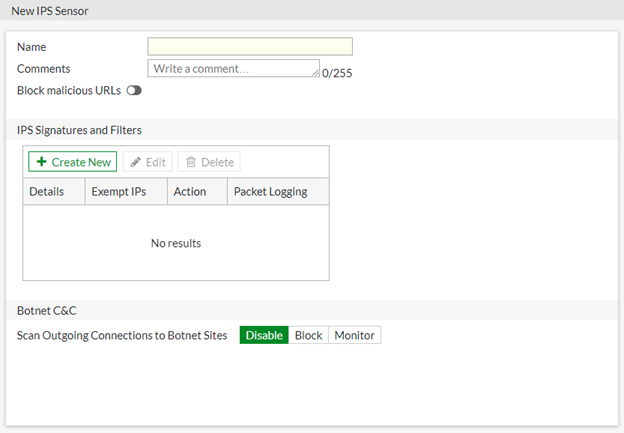Screen dimensions: 624x433
Task: Click the Botnet C&C section heading
Action: pos(46,310)
